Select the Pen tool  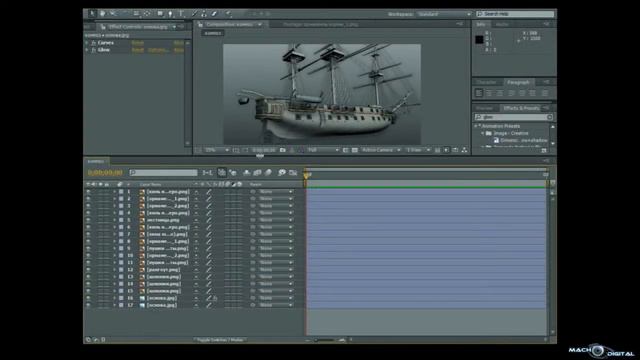click(x=171, y=13)
